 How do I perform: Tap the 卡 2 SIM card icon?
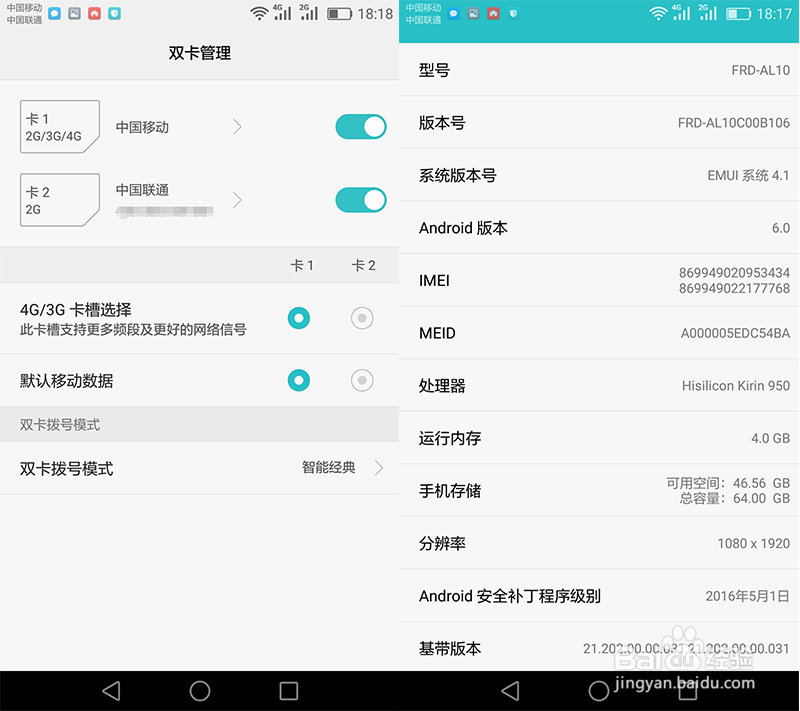[60, 200]
